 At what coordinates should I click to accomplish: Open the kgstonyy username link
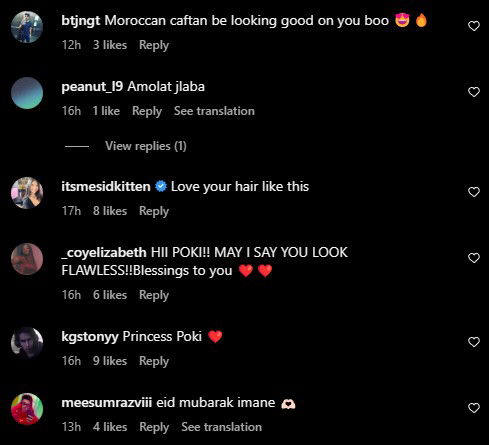[x=90, y=337]
